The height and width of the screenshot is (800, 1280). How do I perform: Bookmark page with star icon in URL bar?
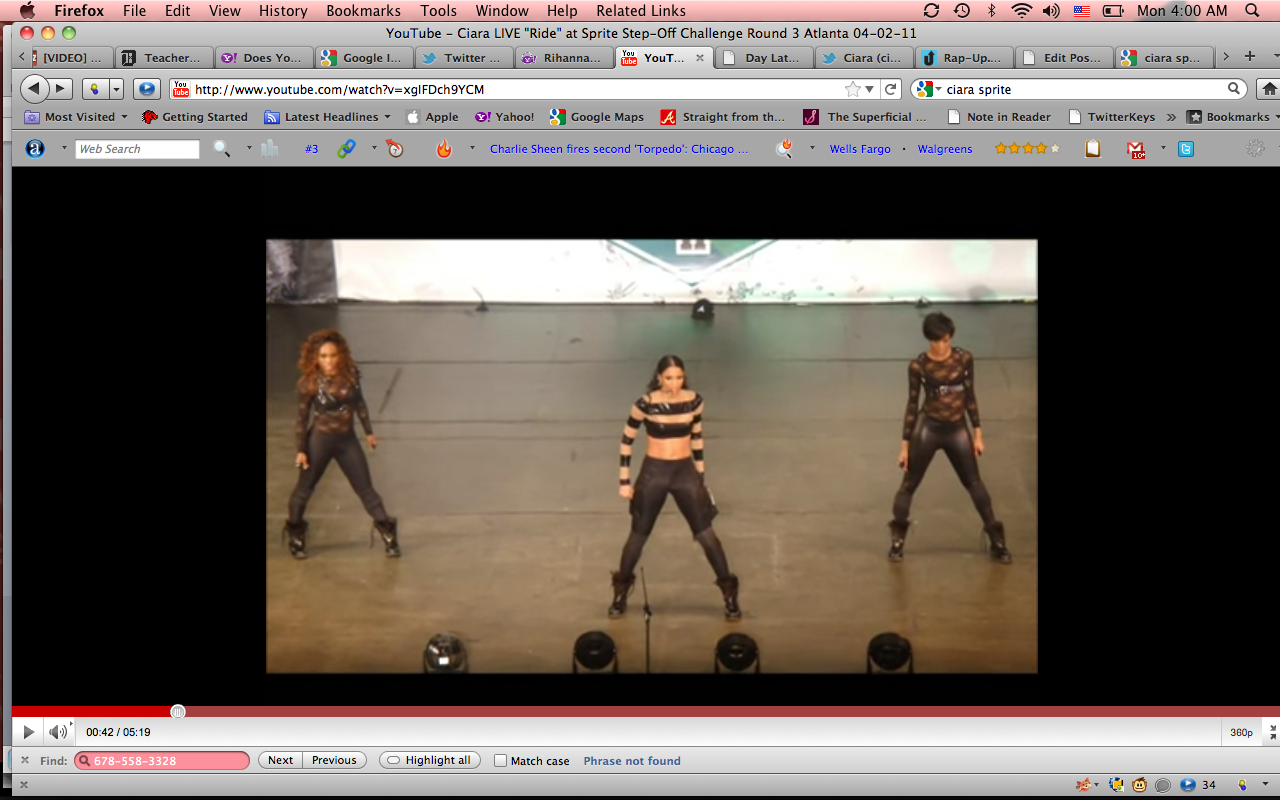click(852, 89)
